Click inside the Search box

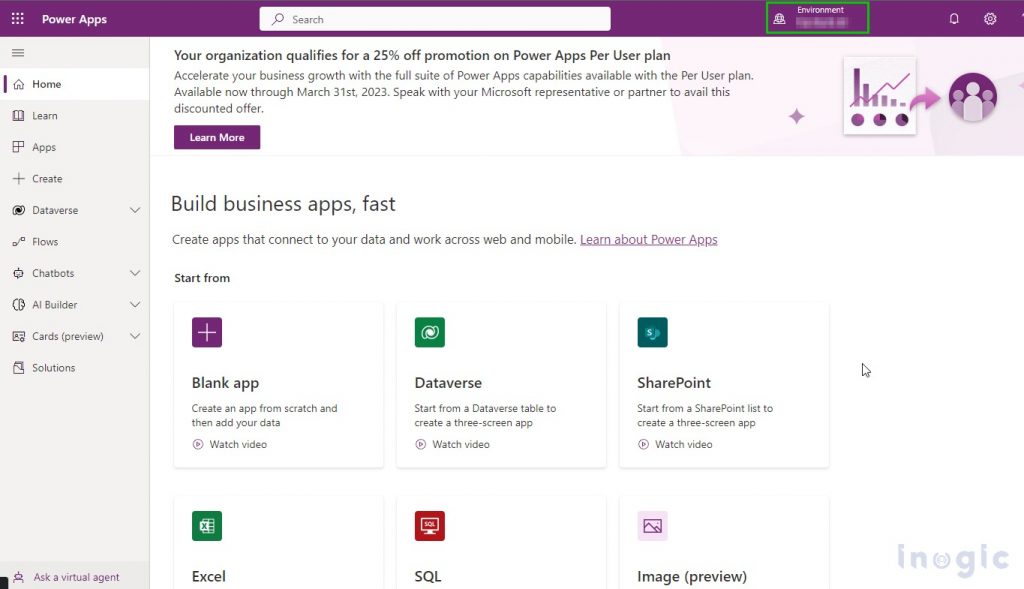(x=435, y=19)
